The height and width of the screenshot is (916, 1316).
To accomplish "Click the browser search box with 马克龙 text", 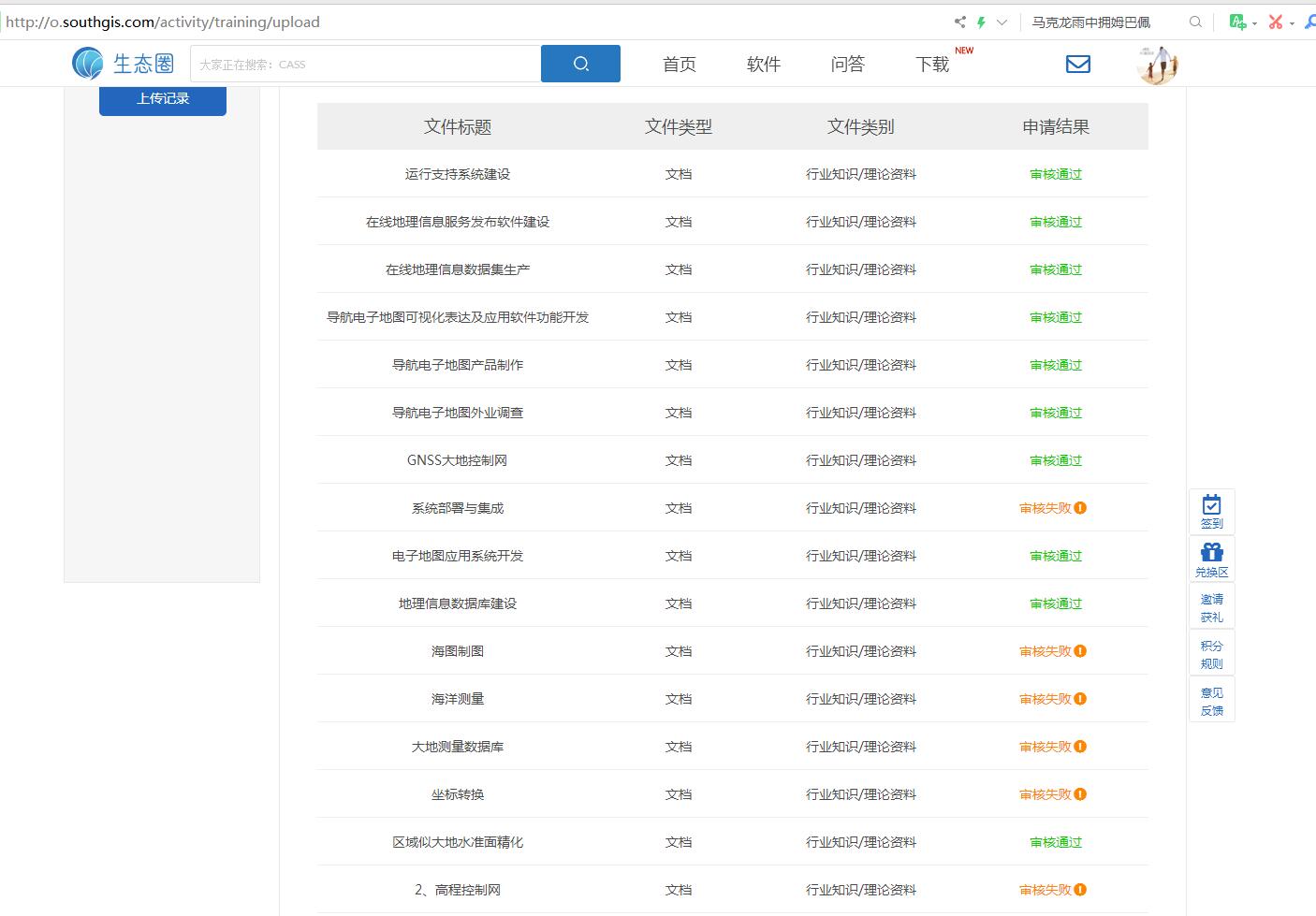I will click(x=1104, y=22).
